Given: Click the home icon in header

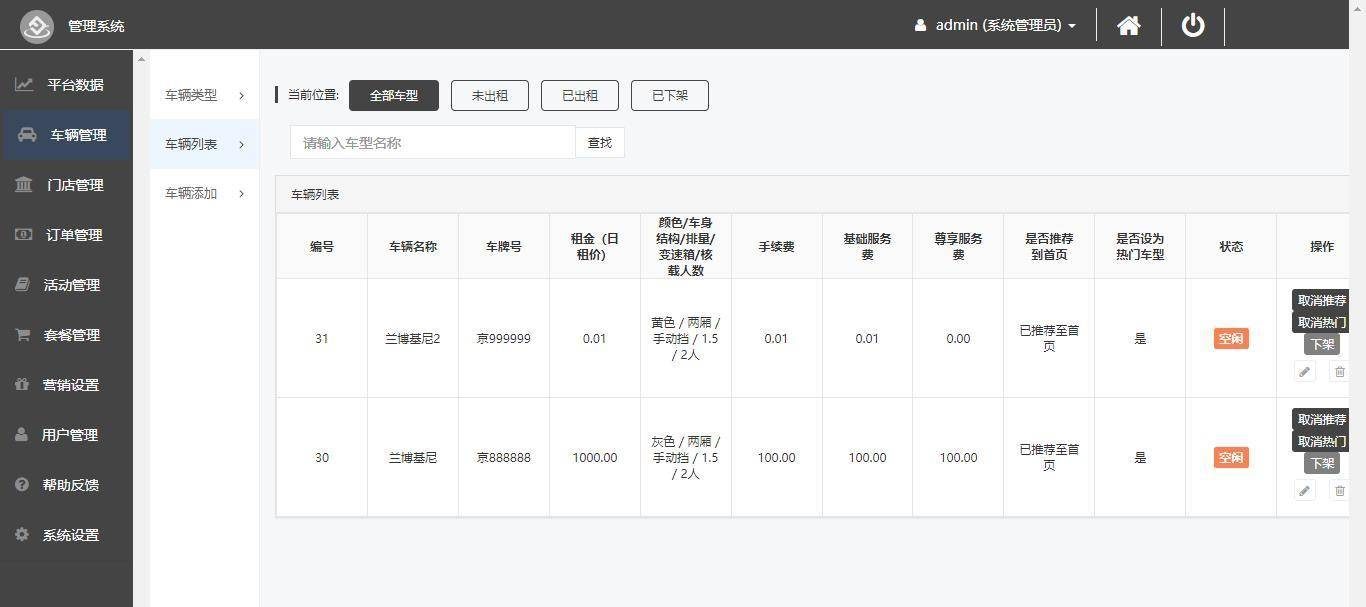Looking at the screenshot, I should tap(1128, 25).
